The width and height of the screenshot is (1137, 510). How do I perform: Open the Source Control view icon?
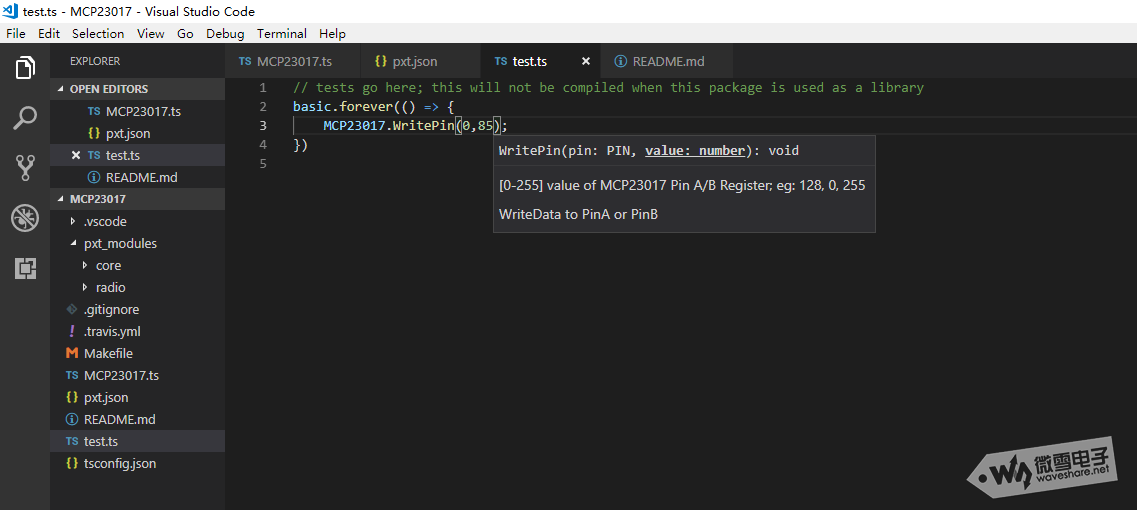coord(25,168)
